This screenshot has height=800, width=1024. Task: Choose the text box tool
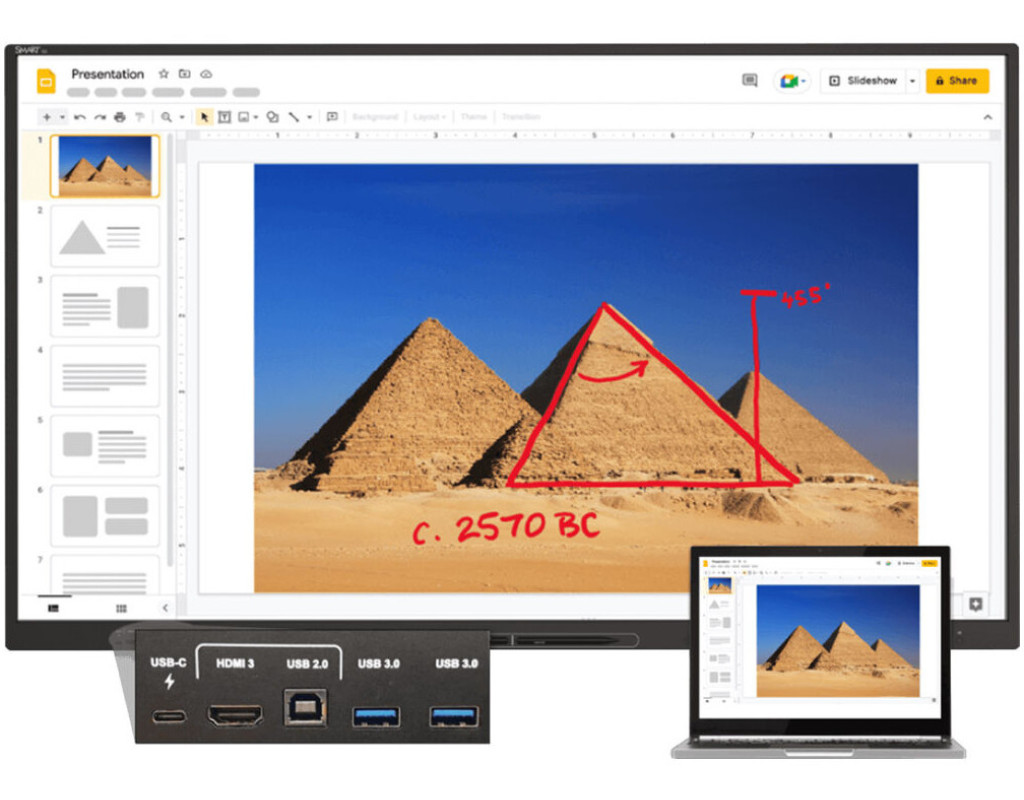224,117
